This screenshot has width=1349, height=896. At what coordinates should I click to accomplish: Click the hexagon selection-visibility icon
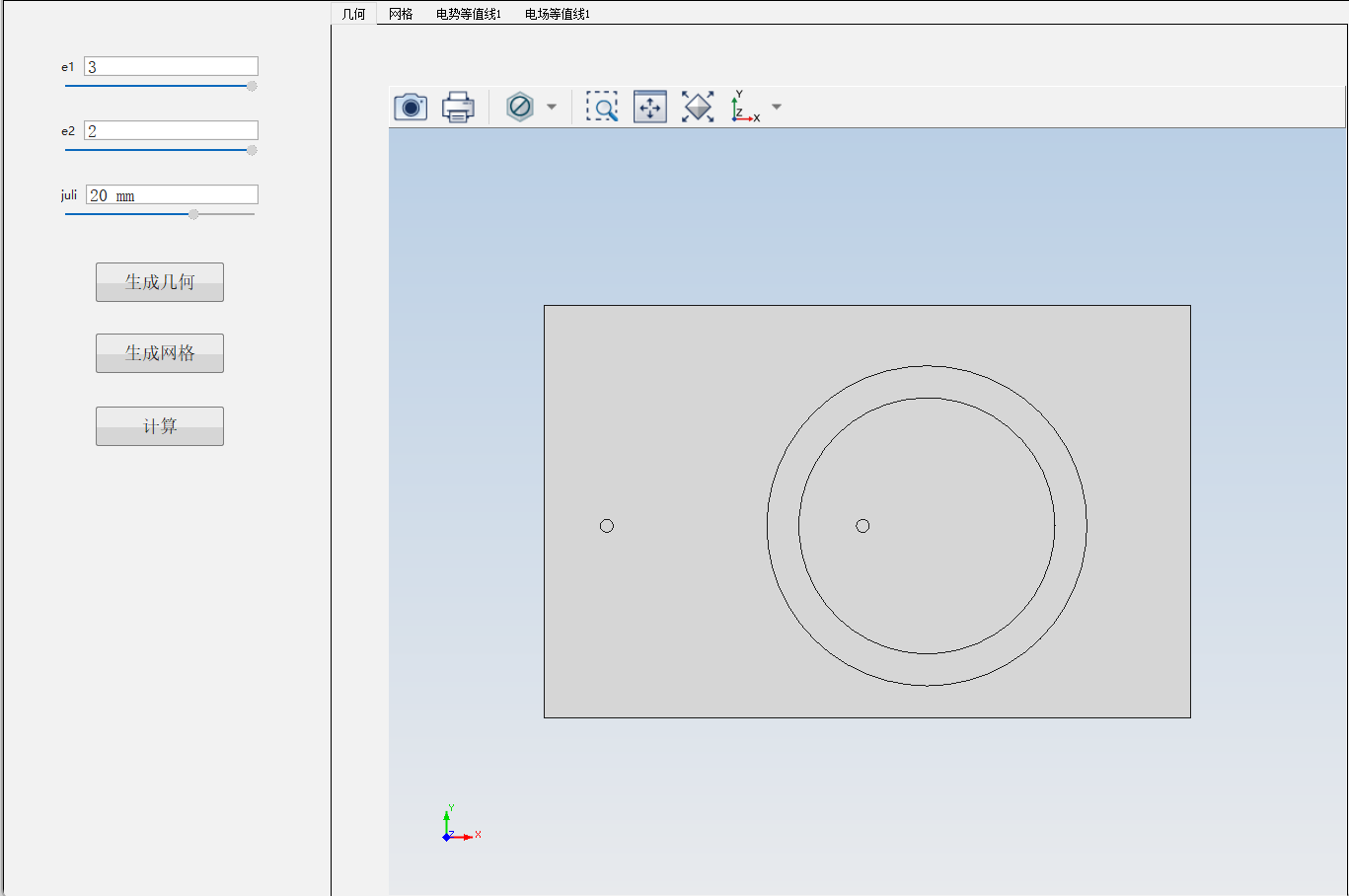click(520, 107)
